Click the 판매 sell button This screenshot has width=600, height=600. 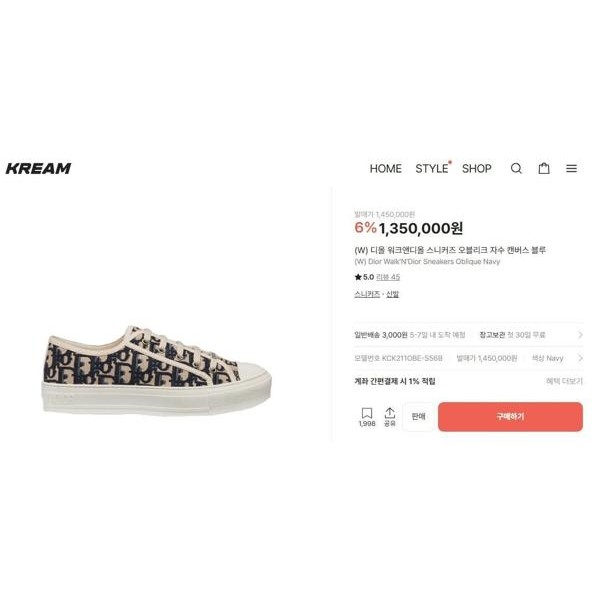[418, 417]
